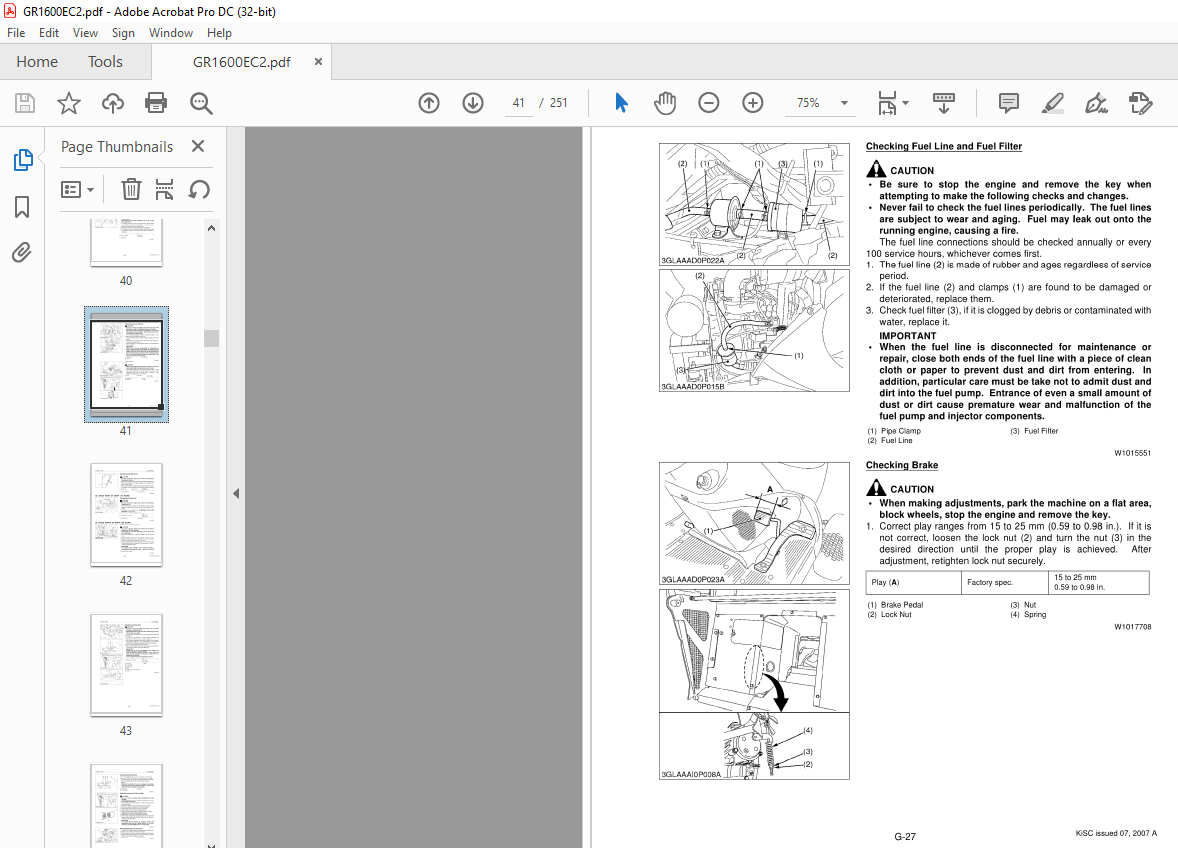This screenshot has width=1178, height=848.
Task: Click the 'G-27' page footer
Action: coord(905,836)
